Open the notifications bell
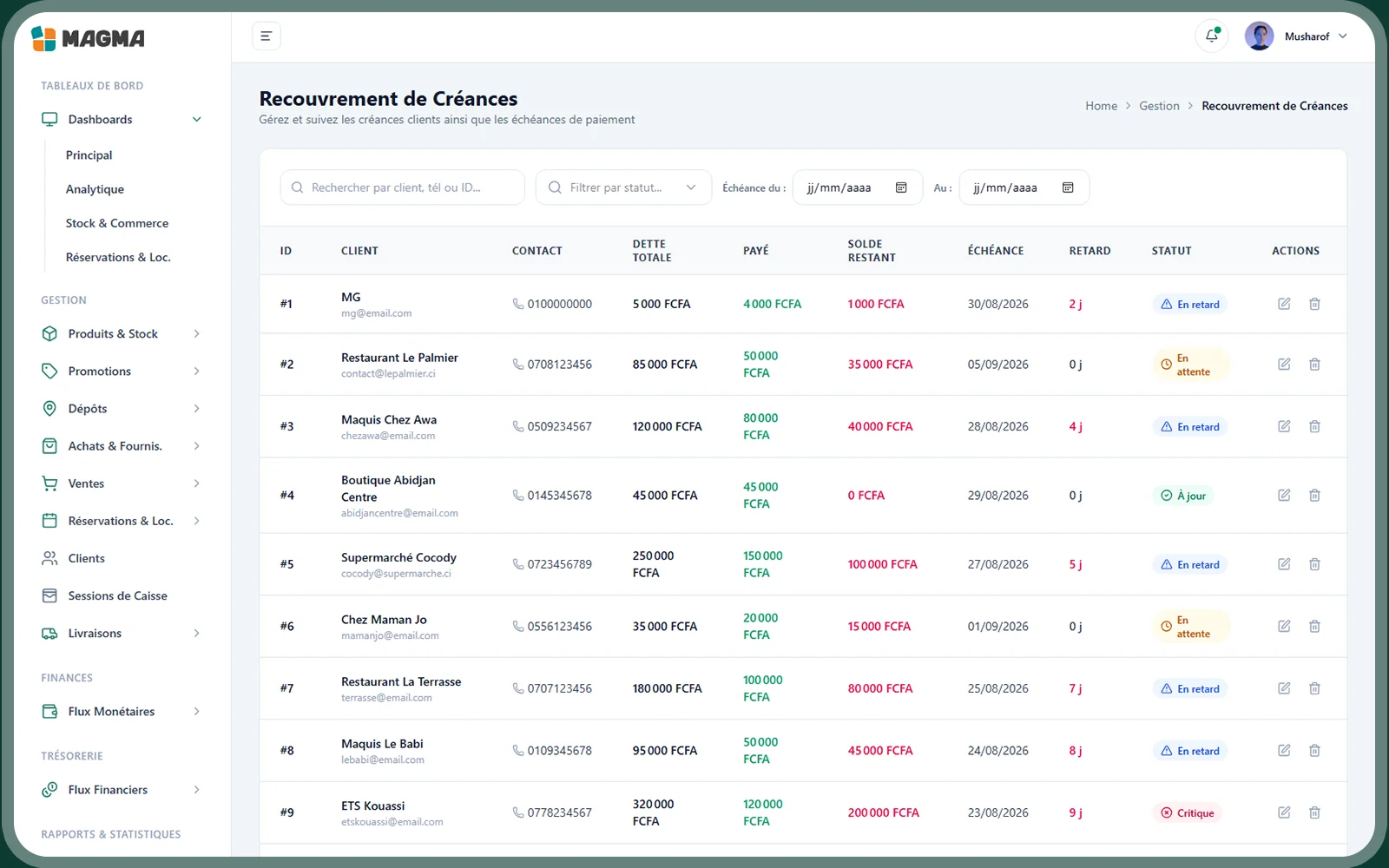1389x868 pixels. 1212,36
